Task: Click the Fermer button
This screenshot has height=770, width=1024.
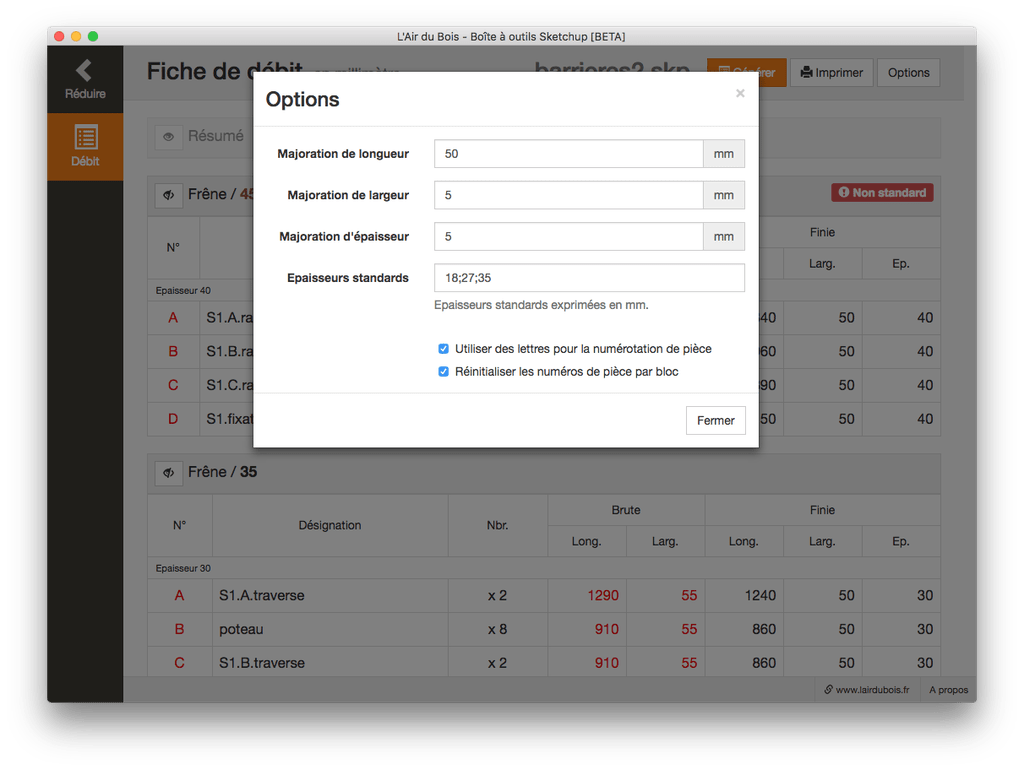Action: click(716, 421)
